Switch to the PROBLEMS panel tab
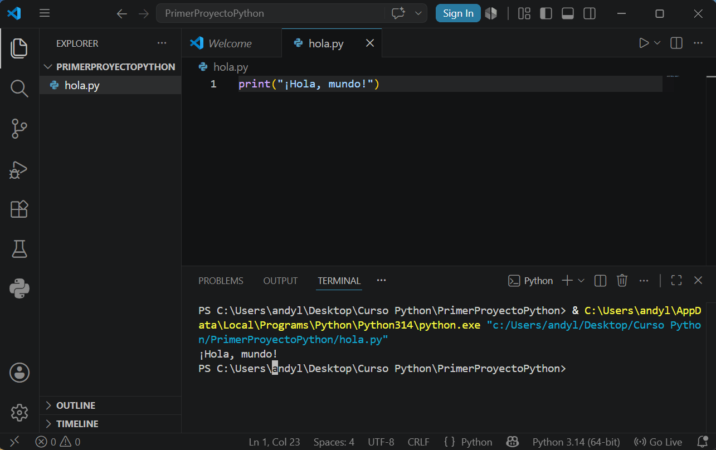The width and height of the screenshot is (716, 450). [x=221, y=281]
